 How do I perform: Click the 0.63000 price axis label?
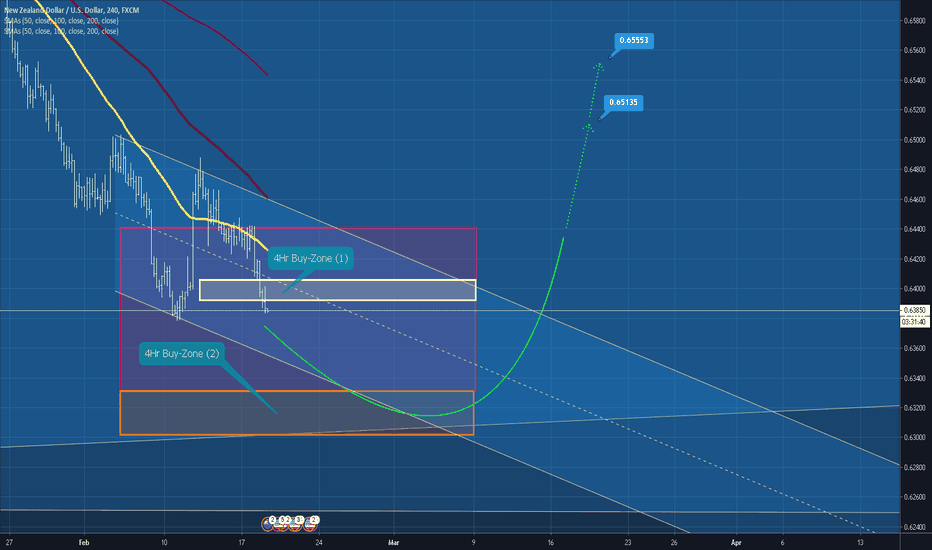914,437
